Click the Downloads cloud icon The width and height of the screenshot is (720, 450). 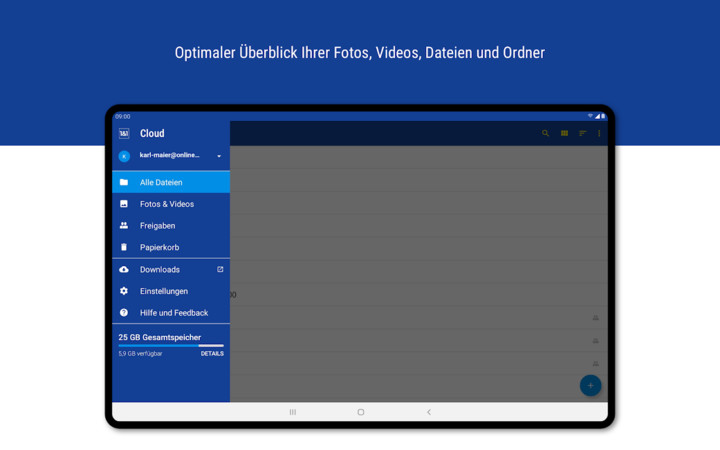point(124,270)
